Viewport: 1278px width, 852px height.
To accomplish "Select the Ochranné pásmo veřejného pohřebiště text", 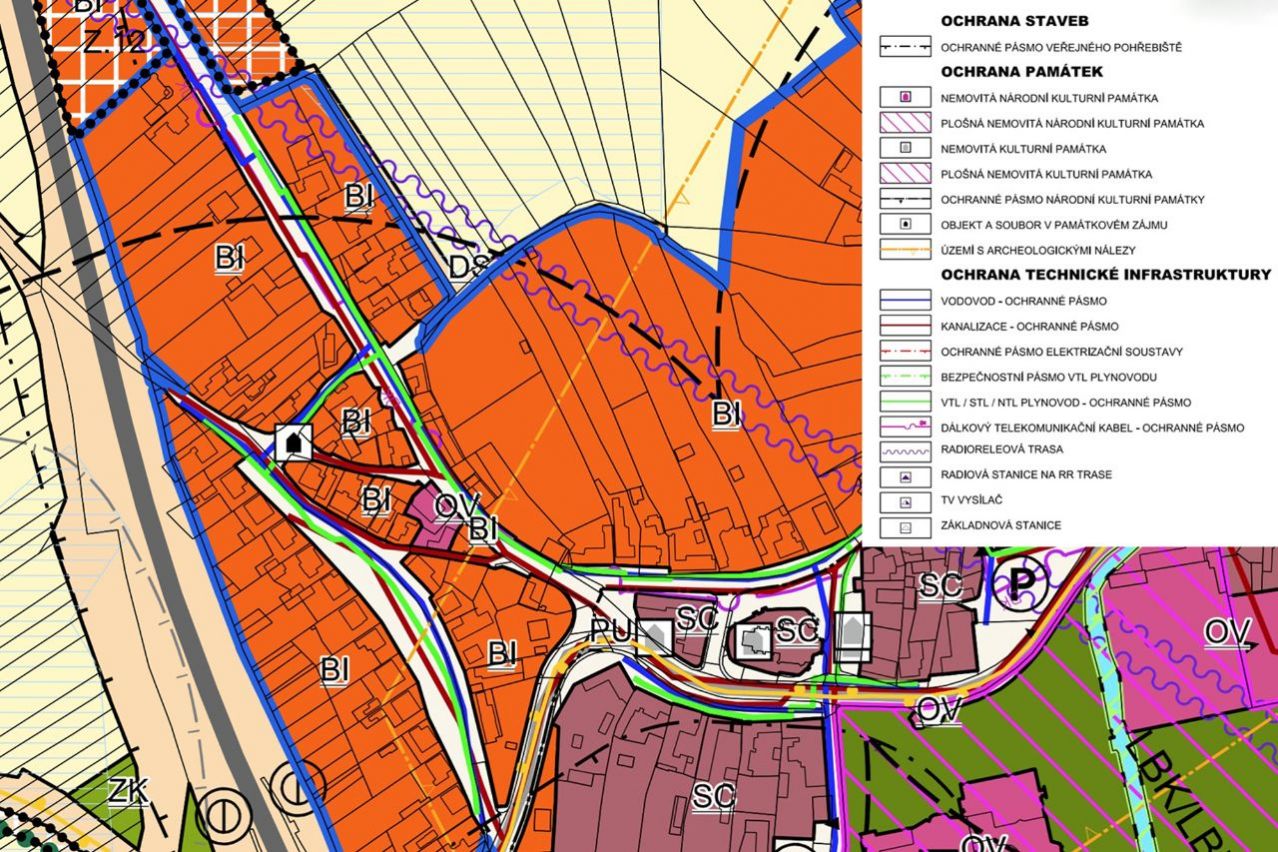I will [x=1061, y=47].
